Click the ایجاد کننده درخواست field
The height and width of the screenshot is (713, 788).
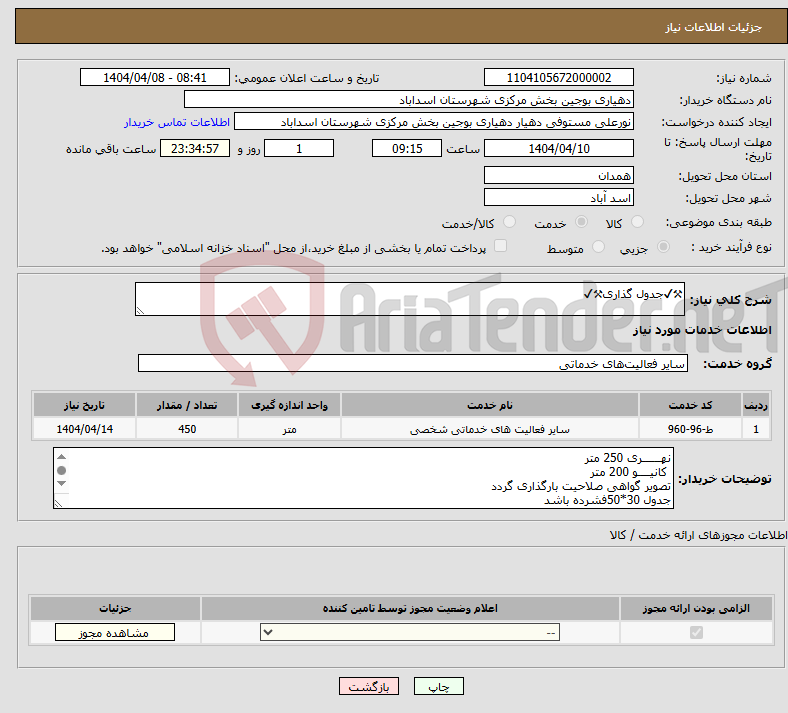[434, 122]
